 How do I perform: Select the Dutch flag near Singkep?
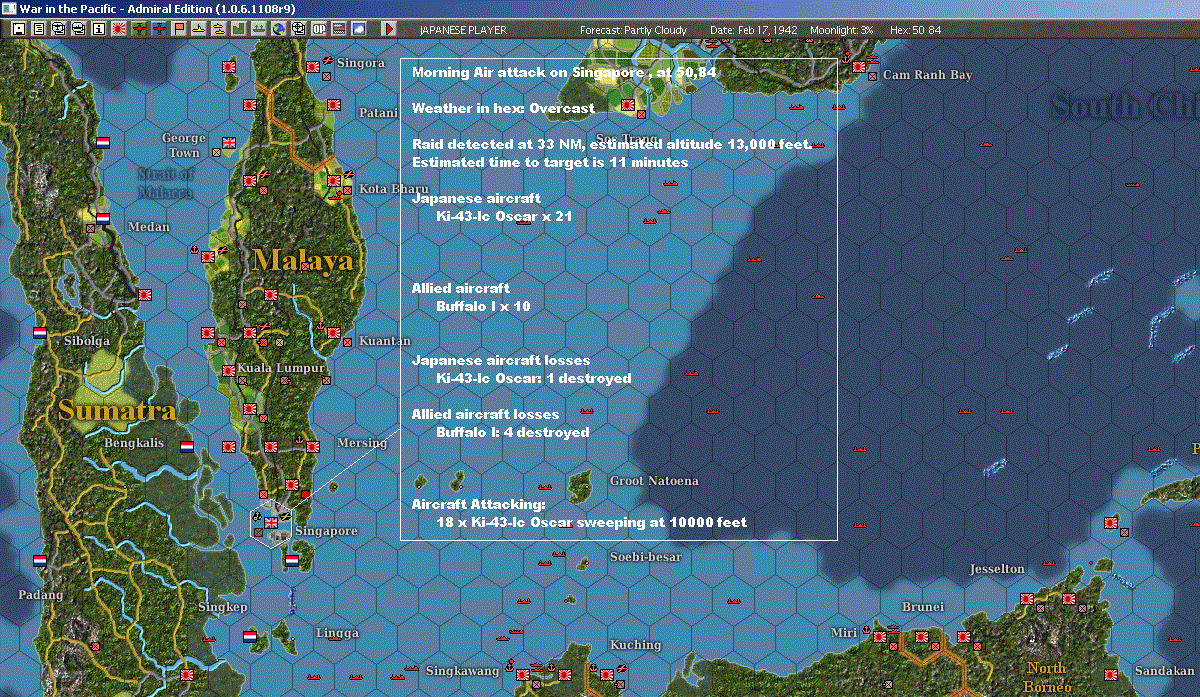249,636
